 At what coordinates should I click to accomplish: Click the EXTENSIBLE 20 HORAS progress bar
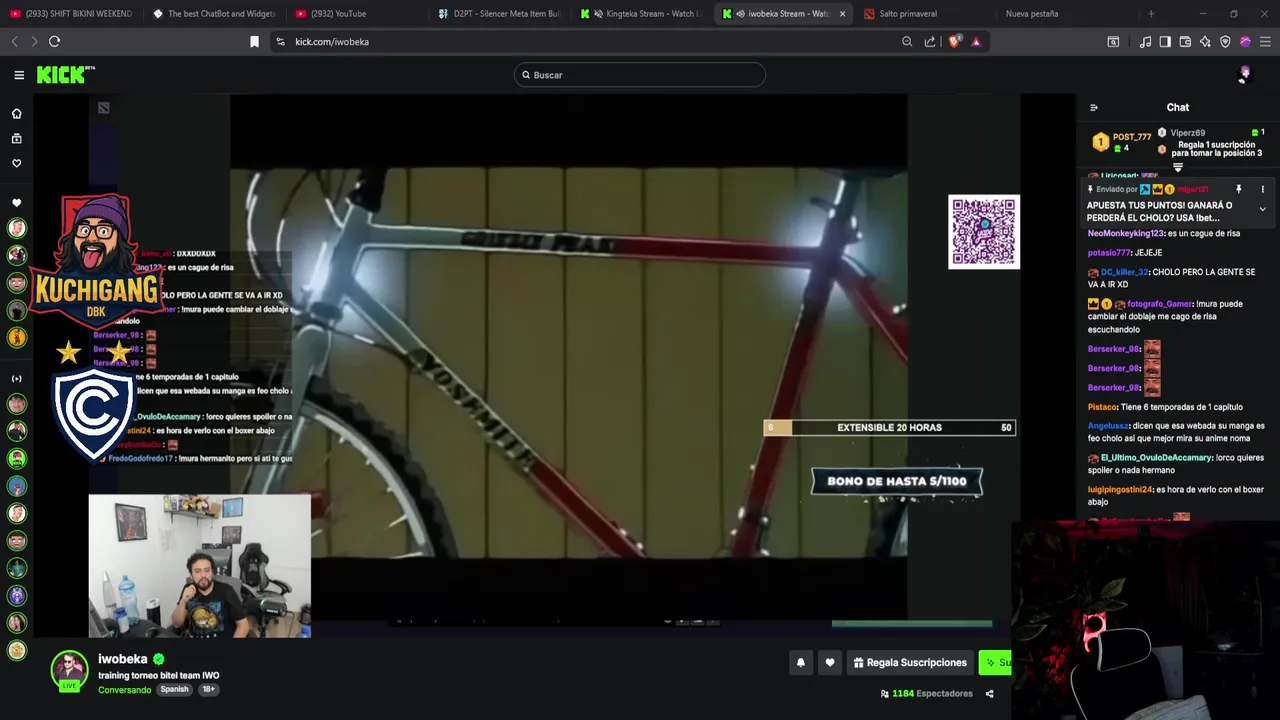pyautogui.click(x=890, y=428)
